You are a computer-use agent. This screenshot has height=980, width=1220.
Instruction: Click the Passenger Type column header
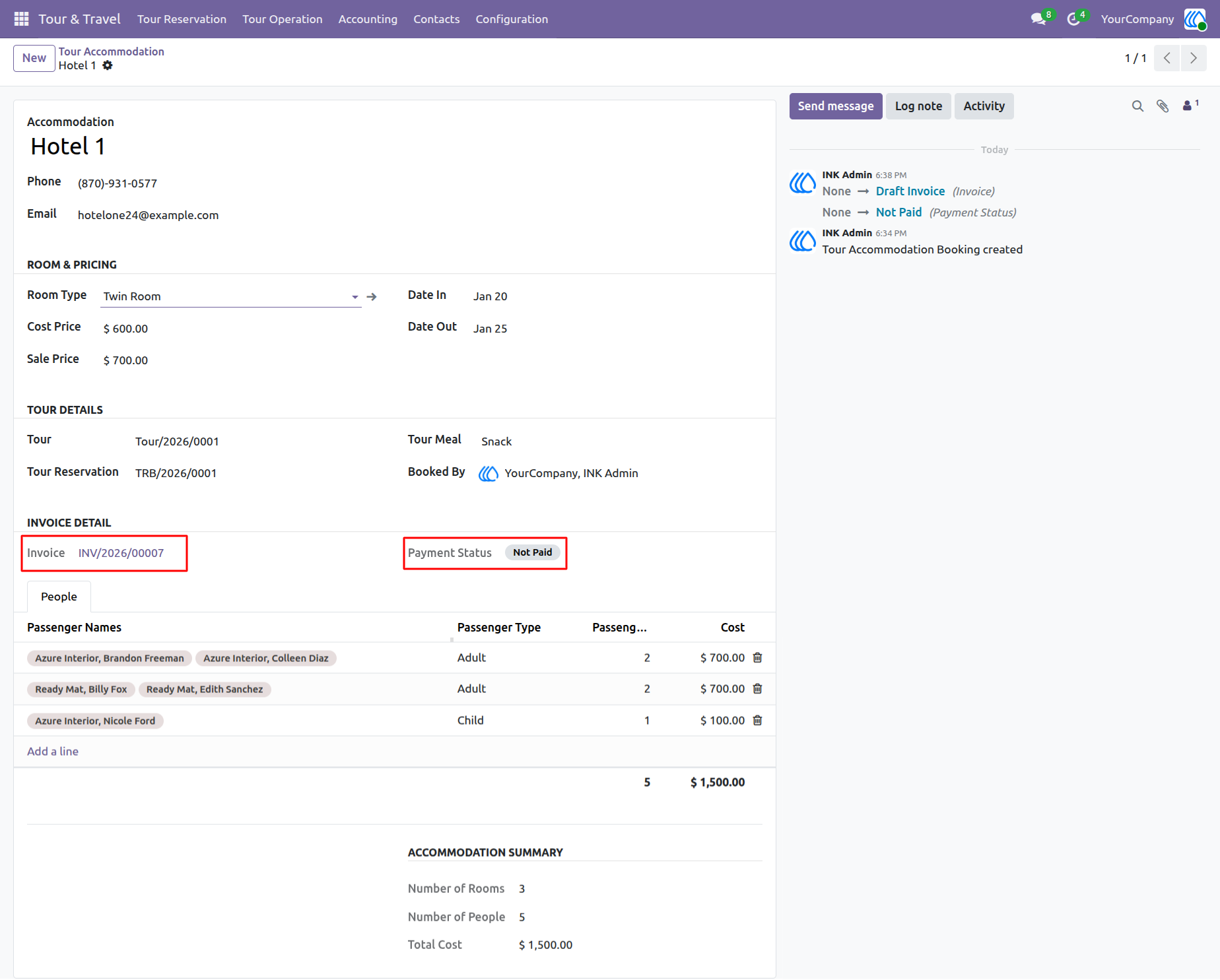tap(499, 628)
